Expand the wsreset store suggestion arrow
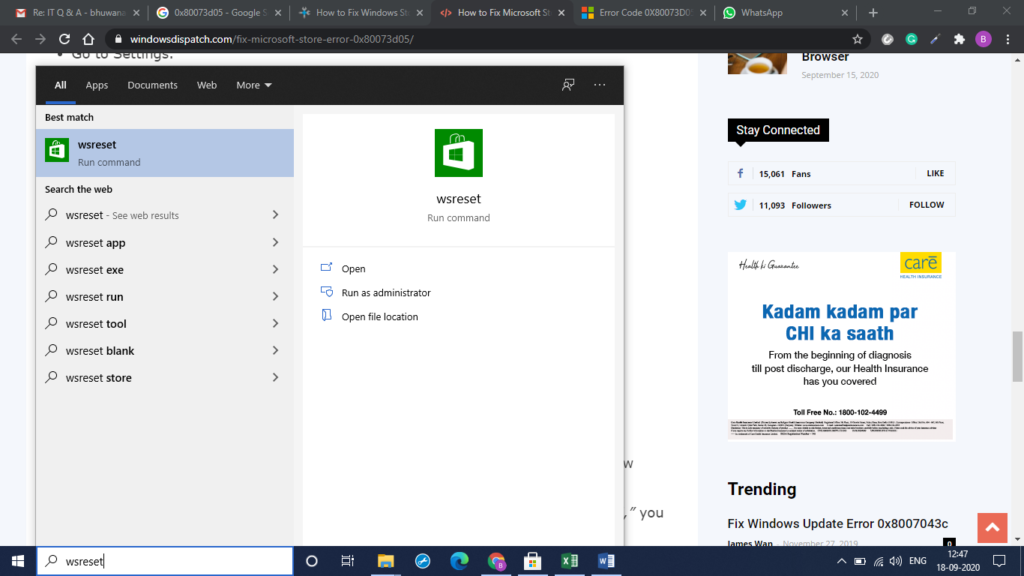Viewport: 1024px width, 576px height. point(275,378)
